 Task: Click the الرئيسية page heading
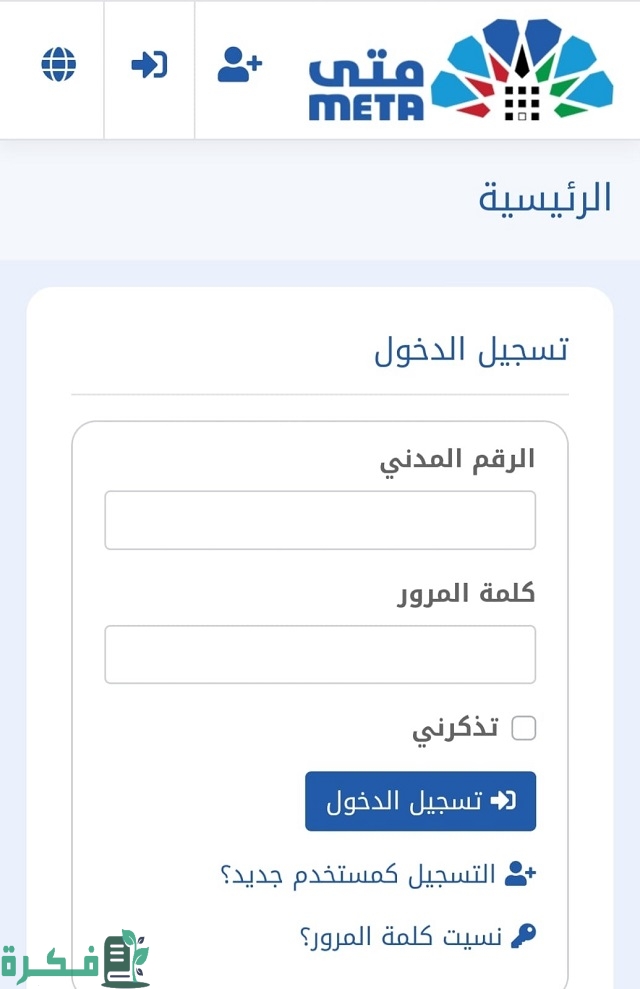pos(545,198)
